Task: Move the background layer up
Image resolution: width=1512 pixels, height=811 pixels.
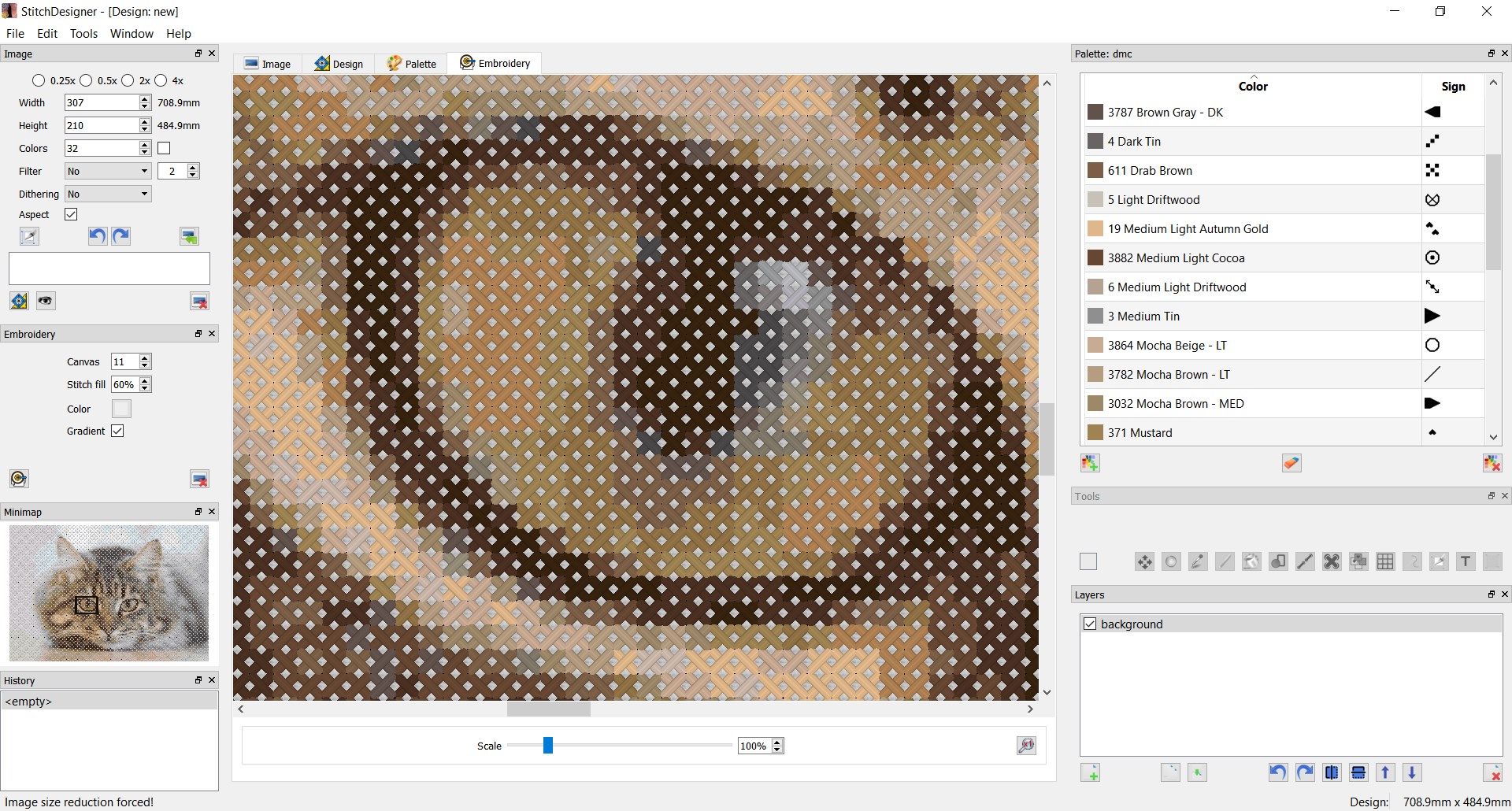Action: coord(1384,772)
